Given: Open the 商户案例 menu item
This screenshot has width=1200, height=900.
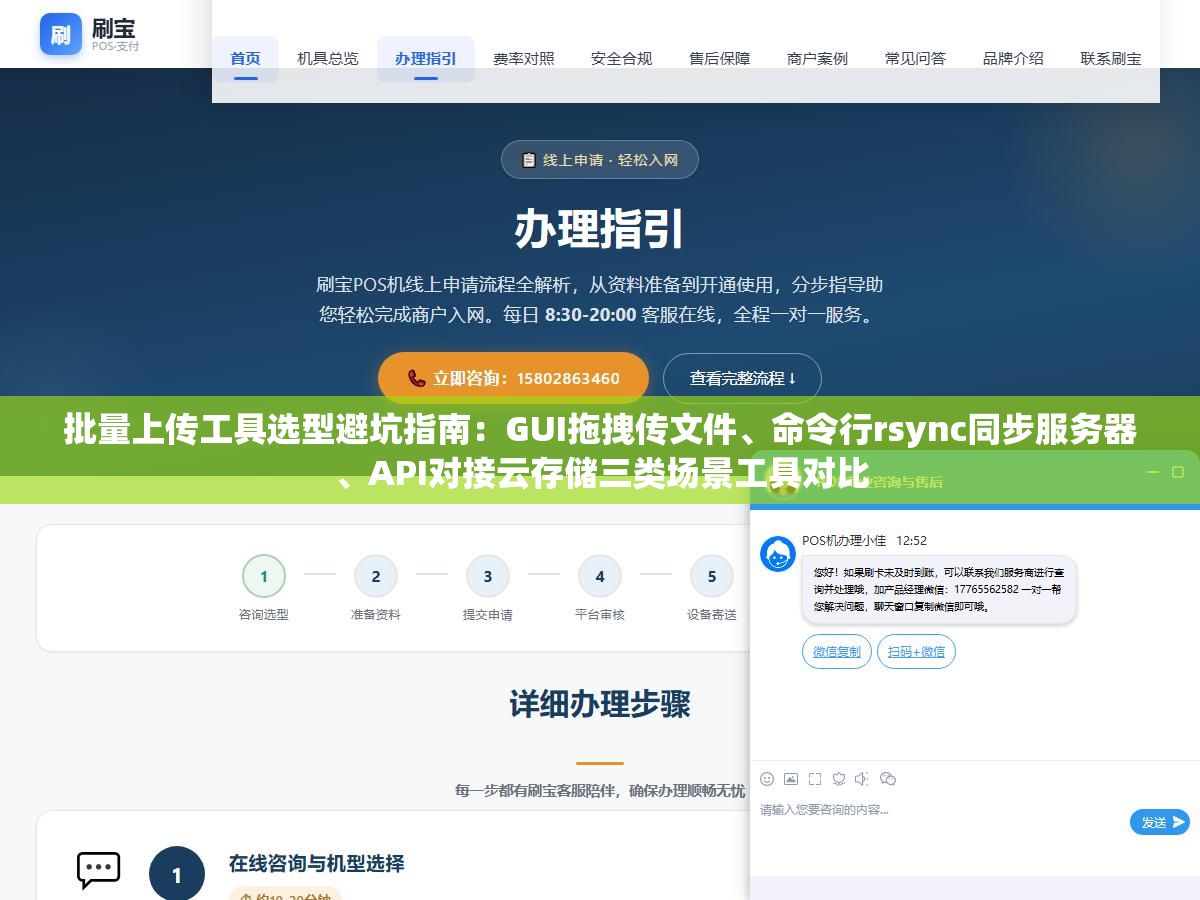Looking at the screenshot, I should 818,58.
